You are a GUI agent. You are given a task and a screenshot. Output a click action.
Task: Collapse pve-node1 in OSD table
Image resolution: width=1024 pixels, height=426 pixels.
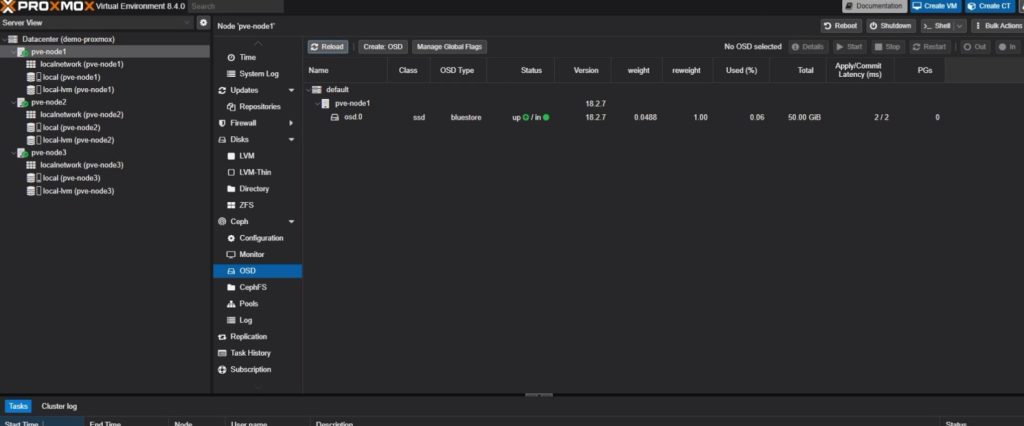[x=317, y=103]
